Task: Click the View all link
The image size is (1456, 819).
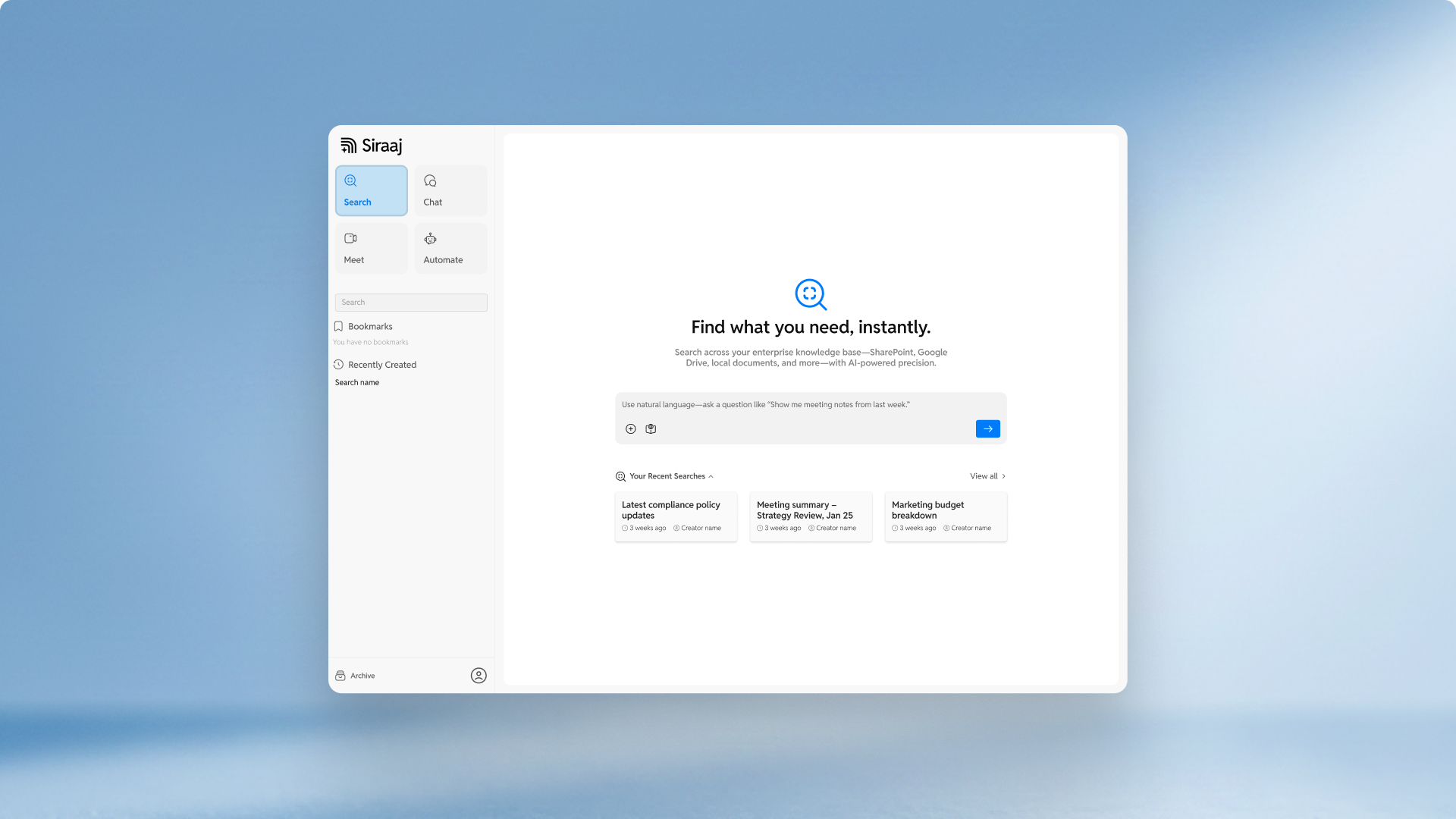Action: coord(988,476)
